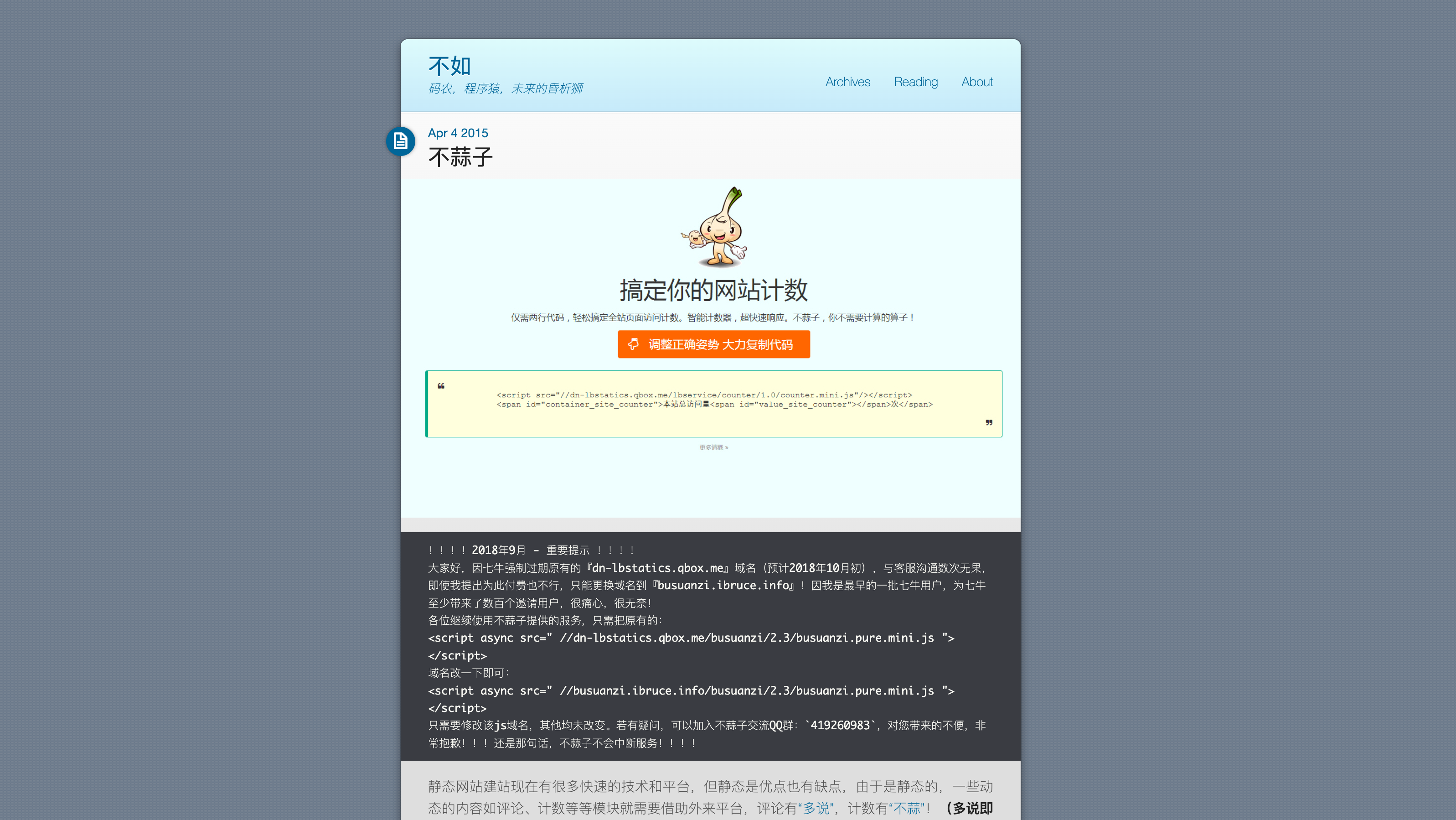Click the Archives navigation icon

click(x=847, y=82)
